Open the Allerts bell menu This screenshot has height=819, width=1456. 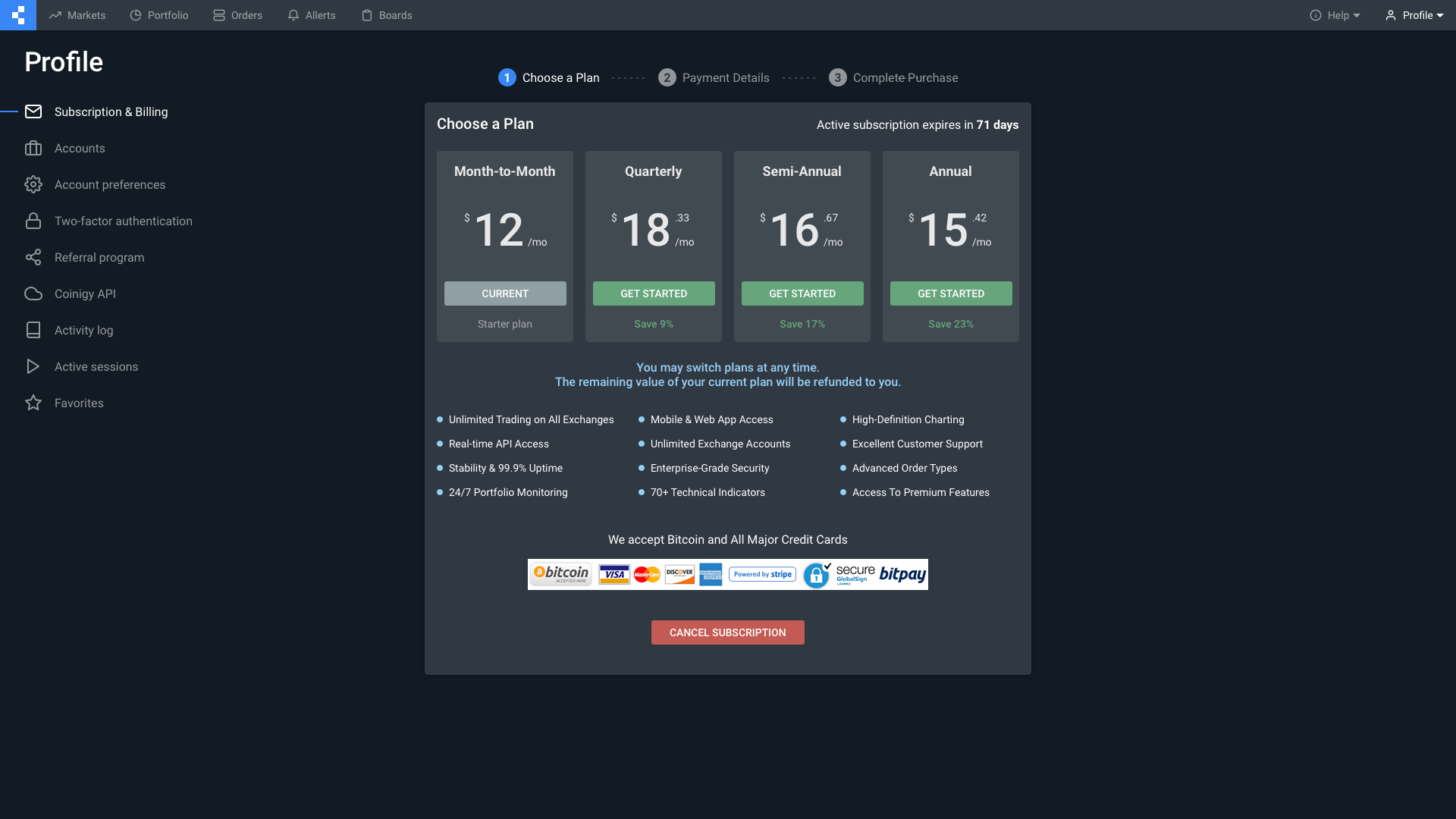[x=312, y=15]
